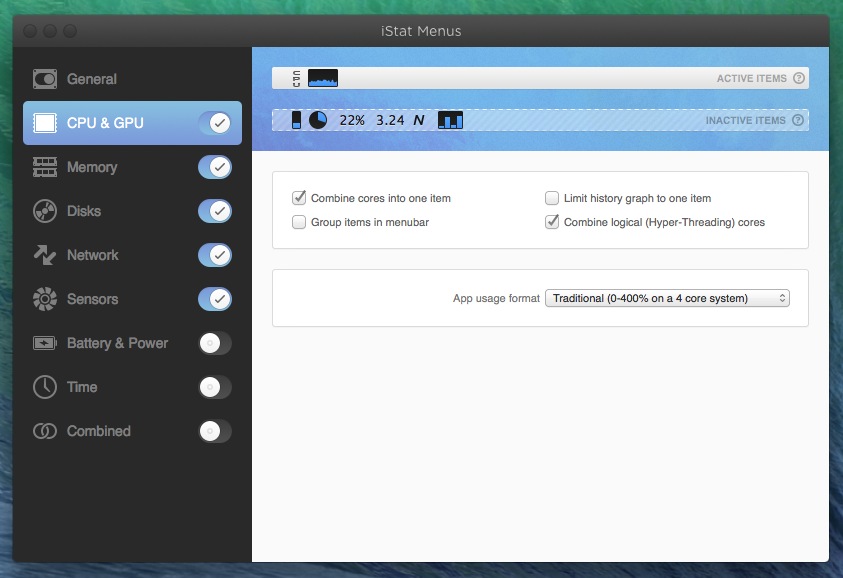Click the Combined rings icon
The width and height of the screenshot is (843, 578).
tap(45, 431)
